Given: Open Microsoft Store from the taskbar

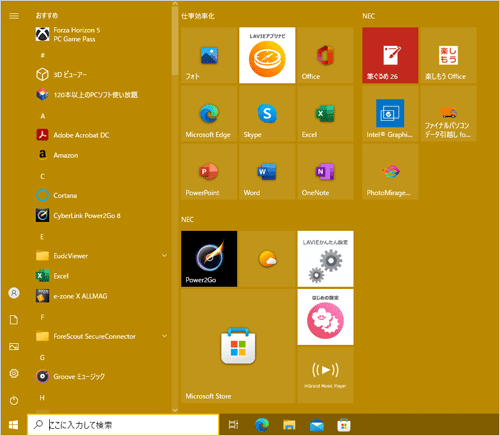Looking at the screenshot, I should (x=344, y=425).
